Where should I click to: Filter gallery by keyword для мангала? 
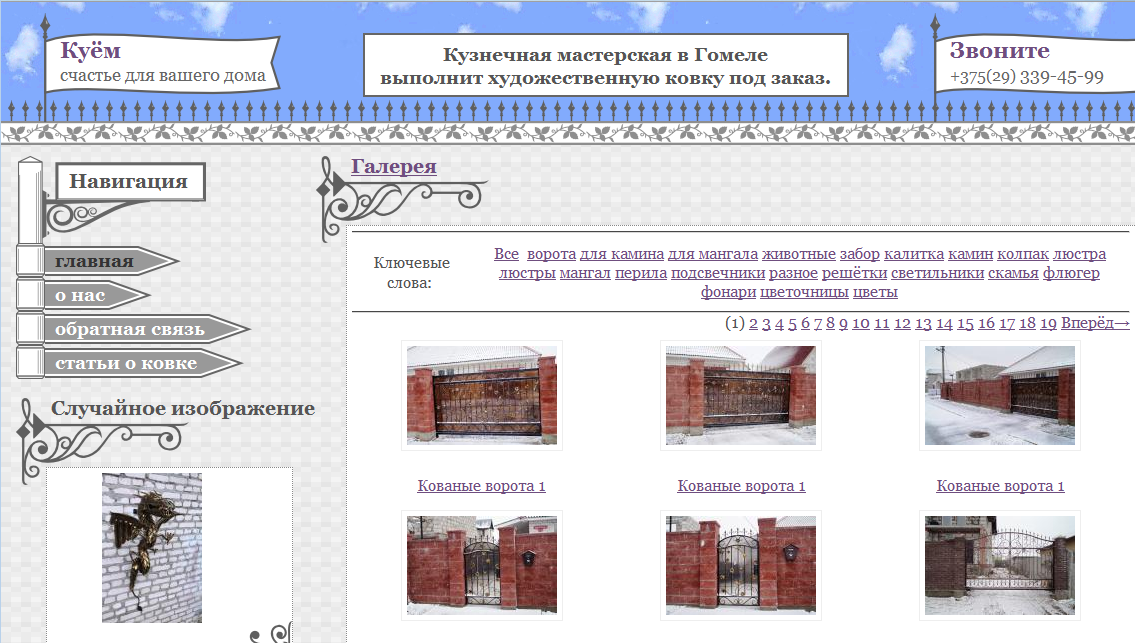[x=713, y=254]
